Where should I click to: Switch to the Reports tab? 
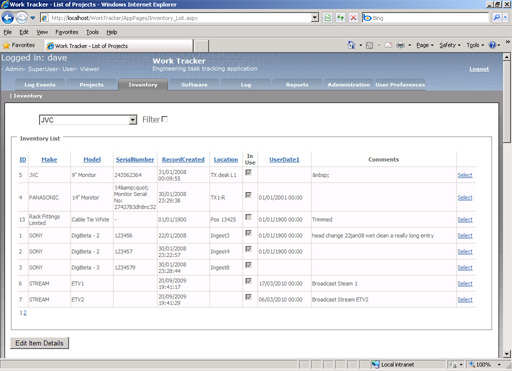click(x=297, y=85)
